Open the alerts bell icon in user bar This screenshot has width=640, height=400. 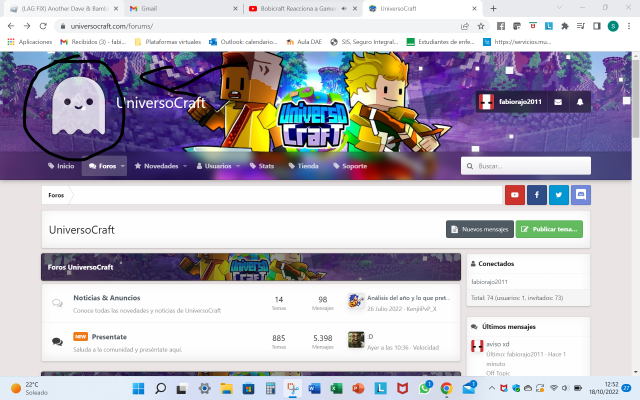point(580,102)
